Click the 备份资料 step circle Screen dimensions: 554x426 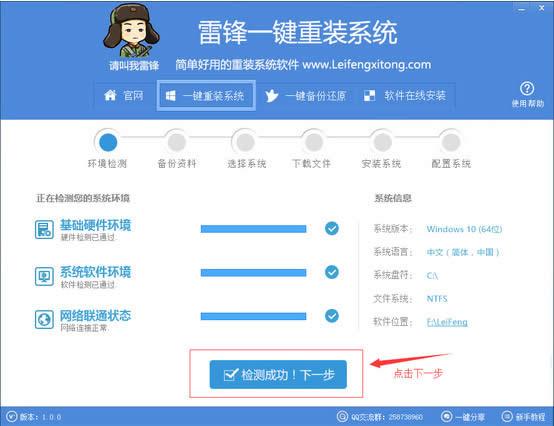point(177,142)
